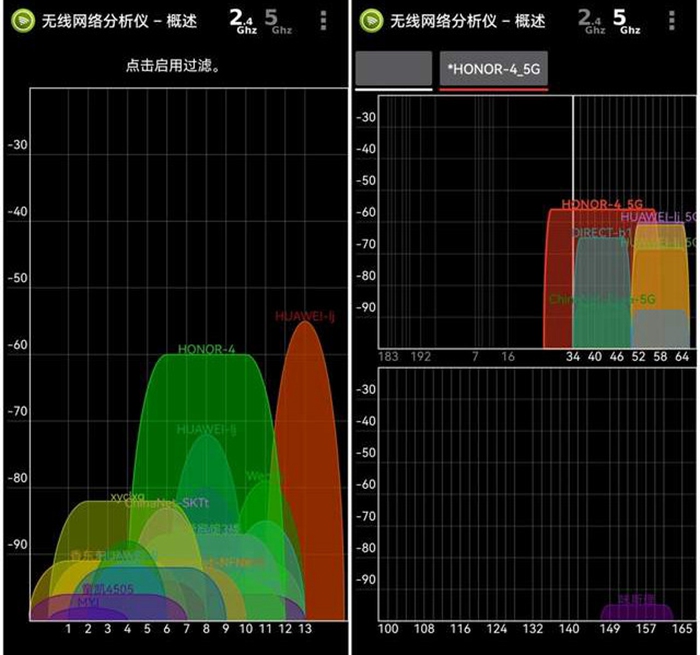Tap the green ChinaNet 5G network label
Screen dimensions: 700x655
click(x=602, y=299)
